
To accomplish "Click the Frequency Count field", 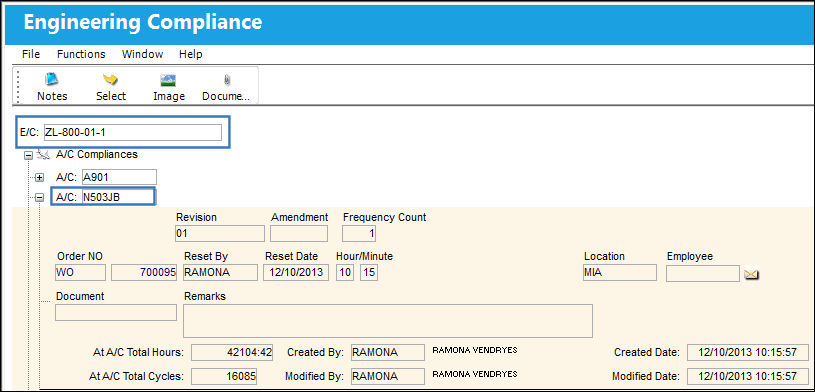I will [359, 233].
